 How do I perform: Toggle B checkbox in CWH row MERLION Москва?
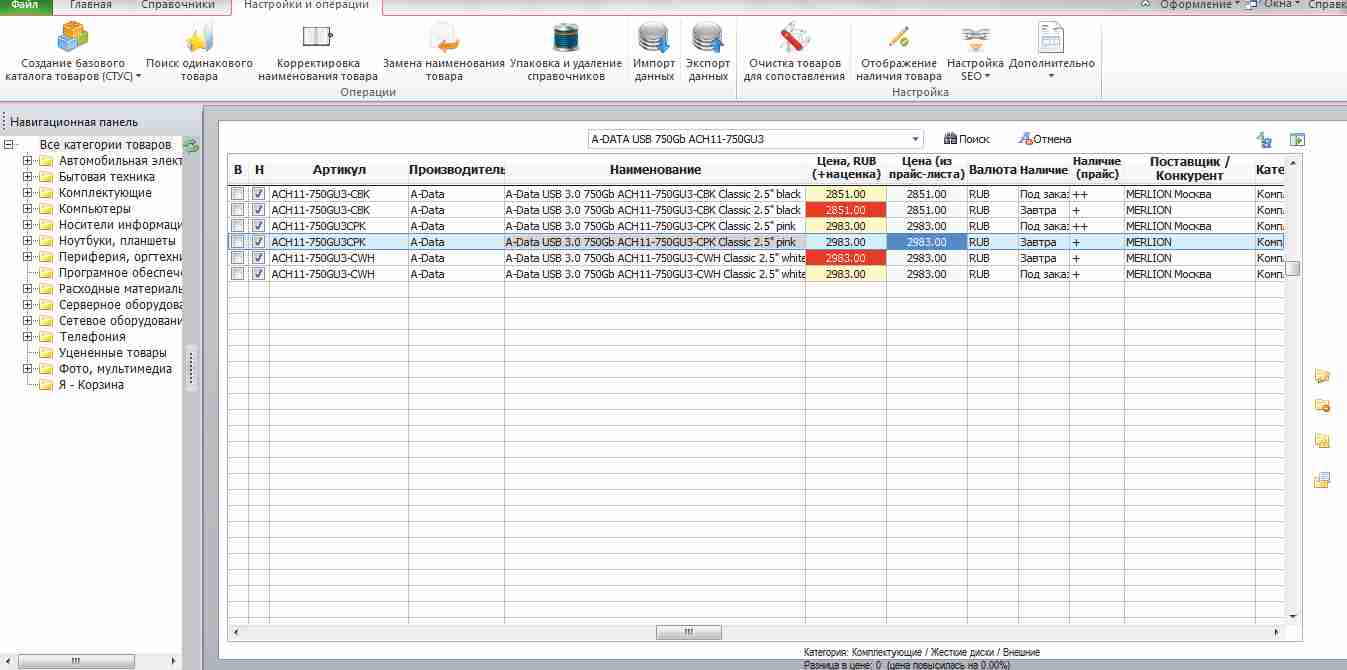(x=237, y=274)
